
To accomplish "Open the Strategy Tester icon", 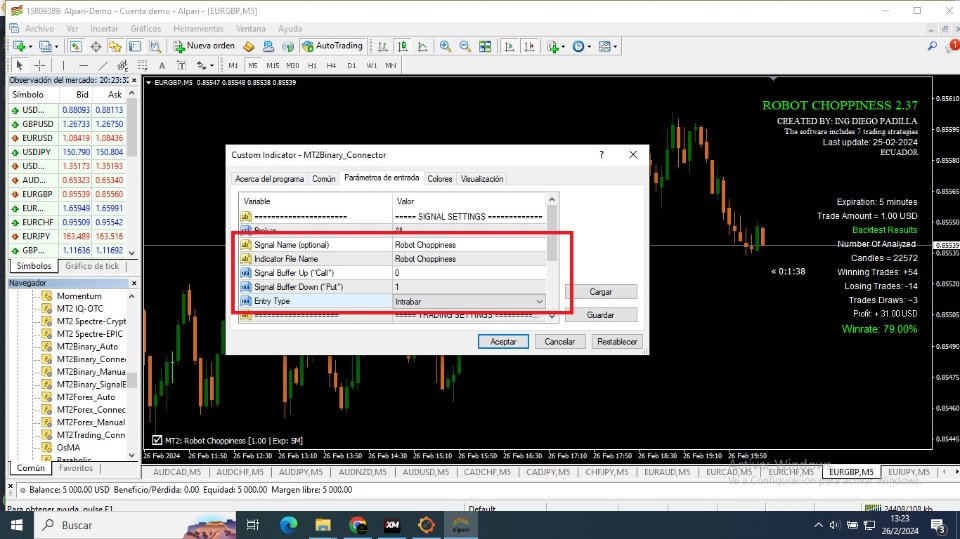I will tap(155, 47).
